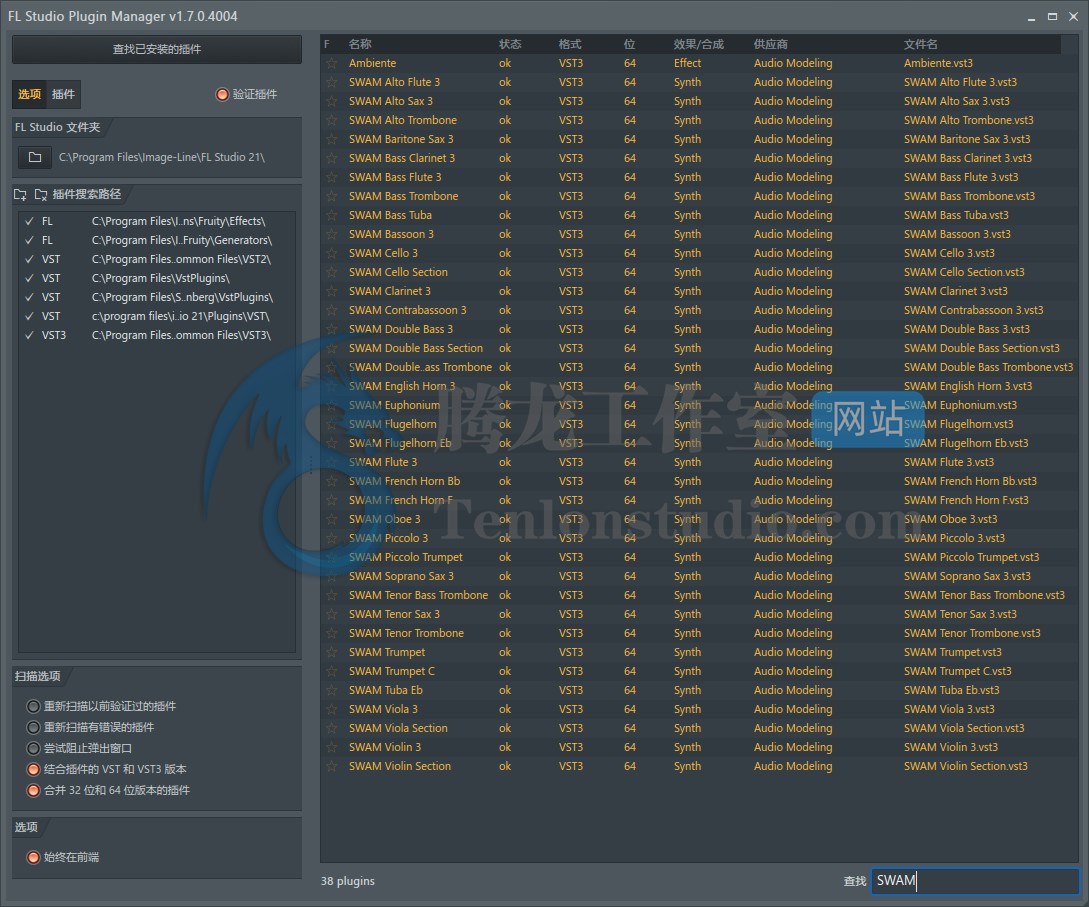Uncheck the VstPlugins search path

[x=29, y=278]
